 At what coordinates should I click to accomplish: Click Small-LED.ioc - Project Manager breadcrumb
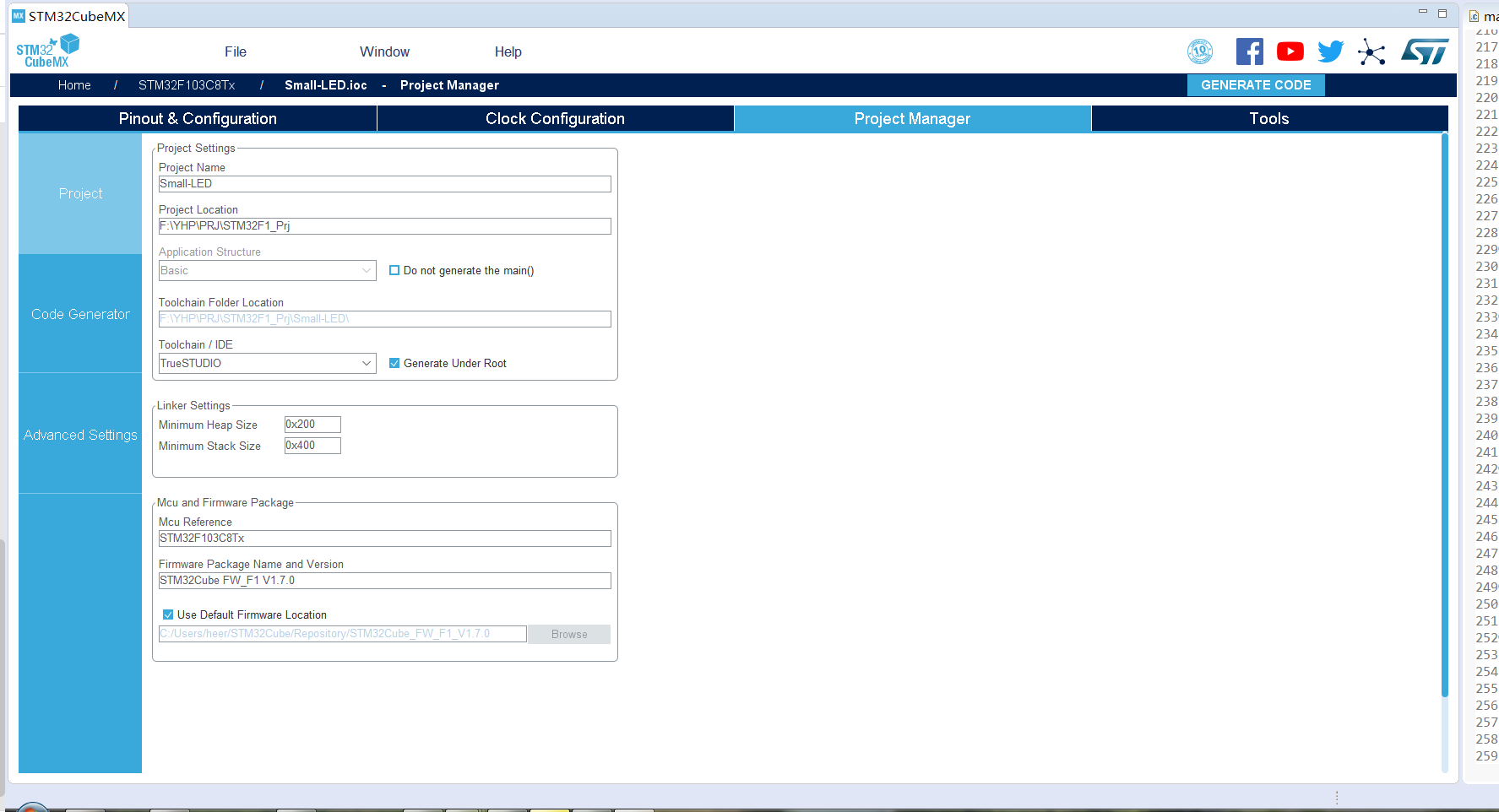pyautogui.click(x=392, y=85)
